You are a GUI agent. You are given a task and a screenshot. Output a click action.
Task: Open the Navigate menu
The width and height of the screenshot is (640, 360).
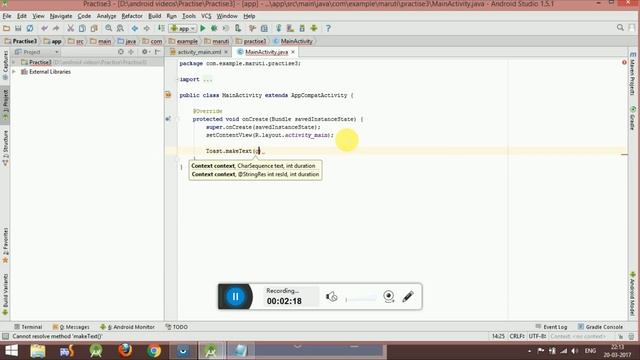point(61,16)
